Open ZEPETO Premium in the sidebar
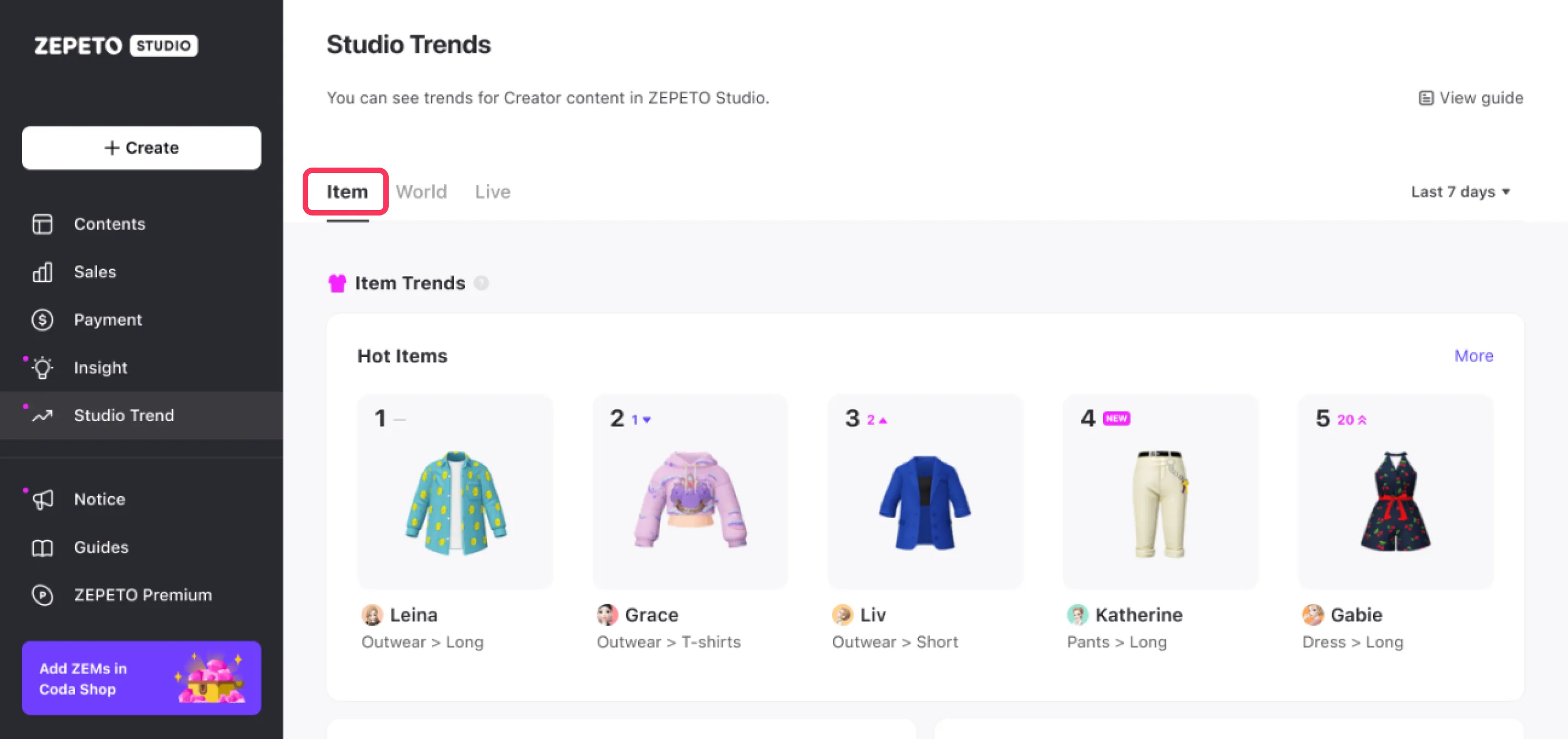 point(141,595)
